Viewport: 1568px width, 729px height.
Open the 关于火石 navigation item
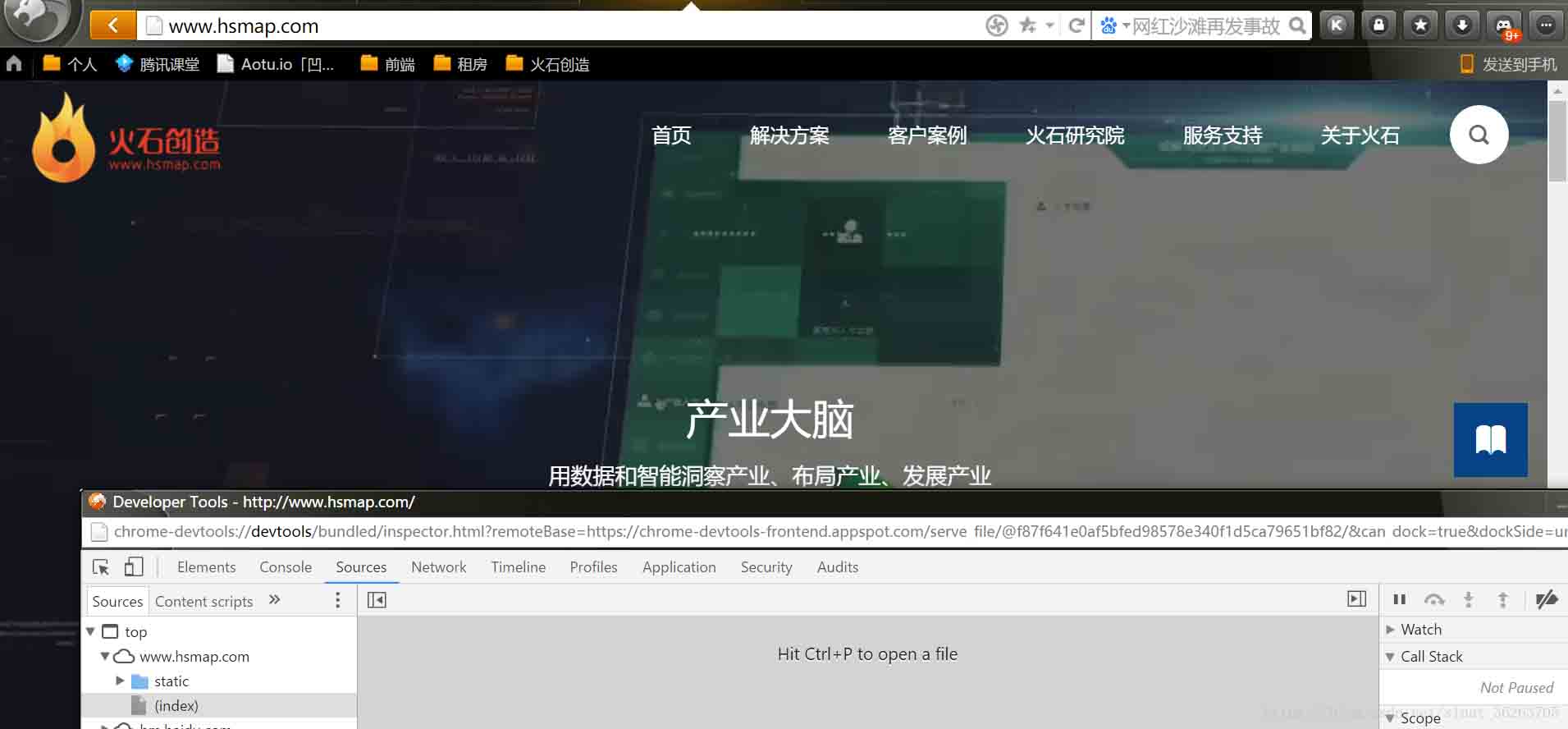click(x=1360, y=135)
